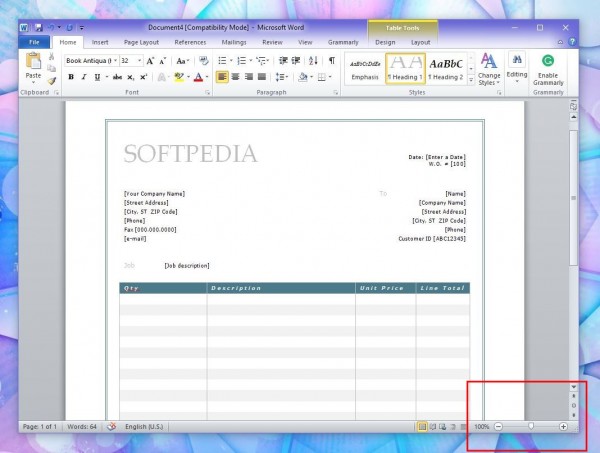Image resolution: width=600 pixels, height=453 pixels.
Task: Apply red font color
Action: [198, 77]
